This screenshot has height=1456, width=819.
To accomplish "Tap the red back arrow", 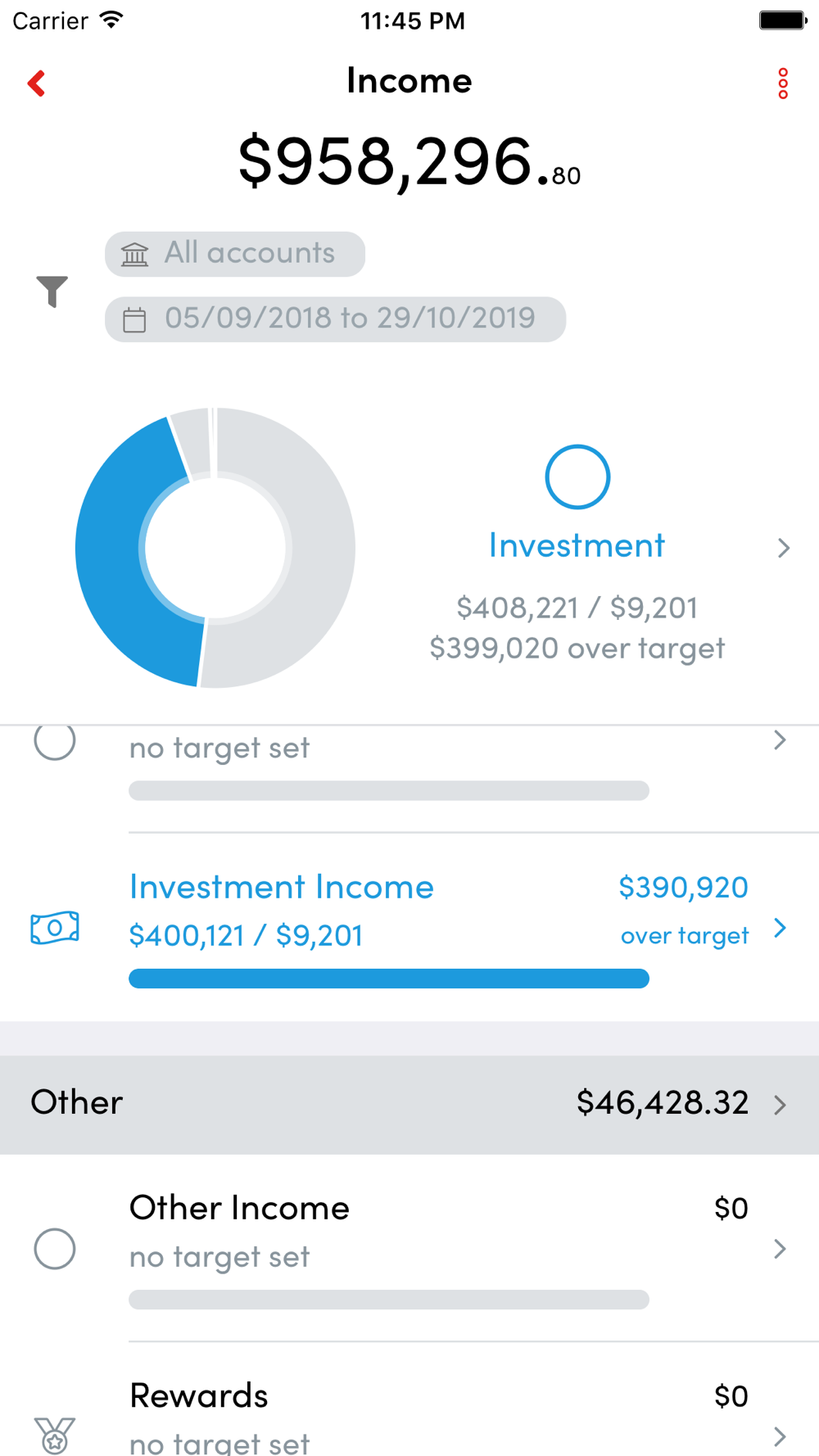I will point(36,83).
